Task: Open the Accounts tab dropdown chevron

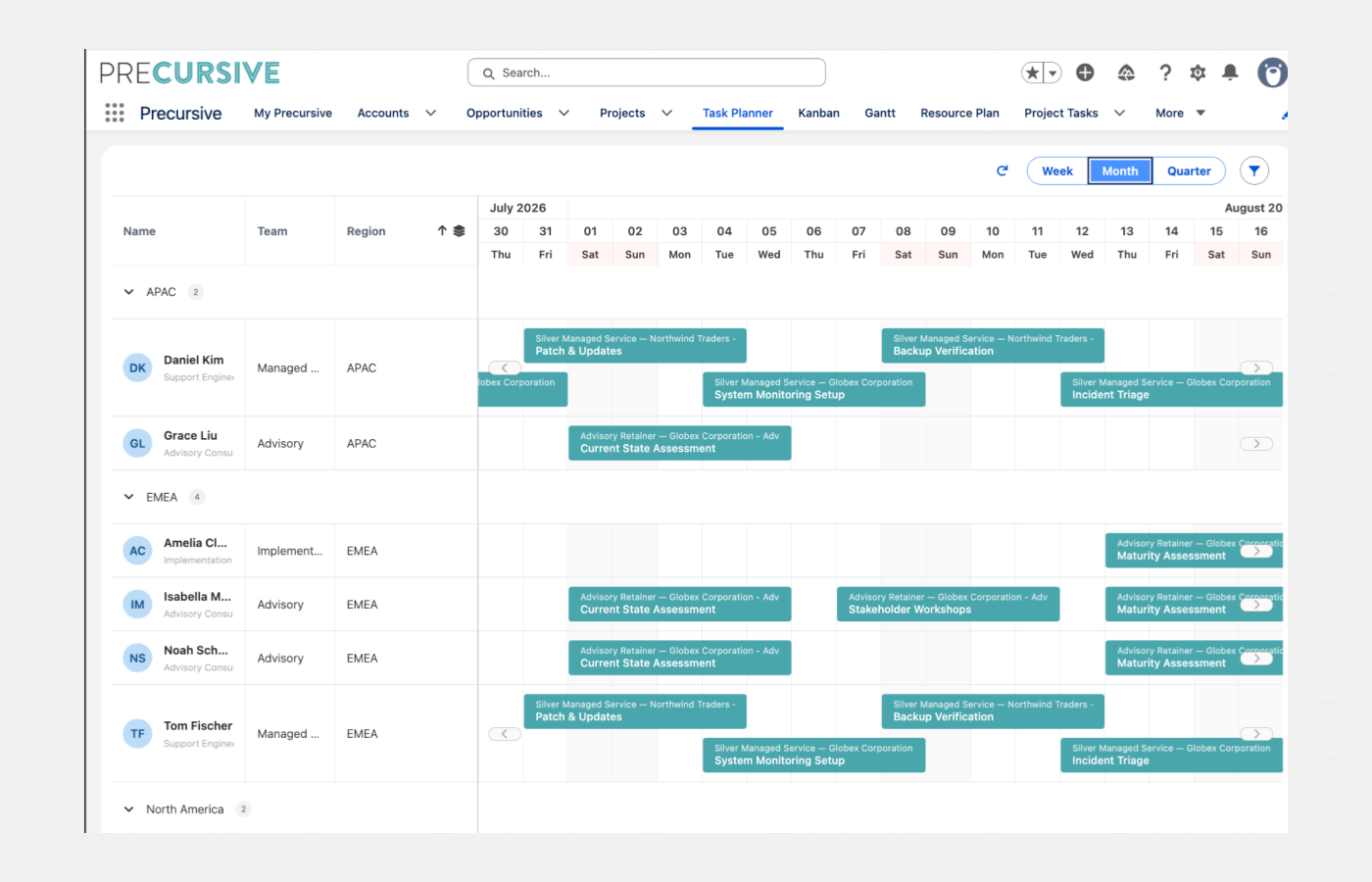Action: click(430, 113)
